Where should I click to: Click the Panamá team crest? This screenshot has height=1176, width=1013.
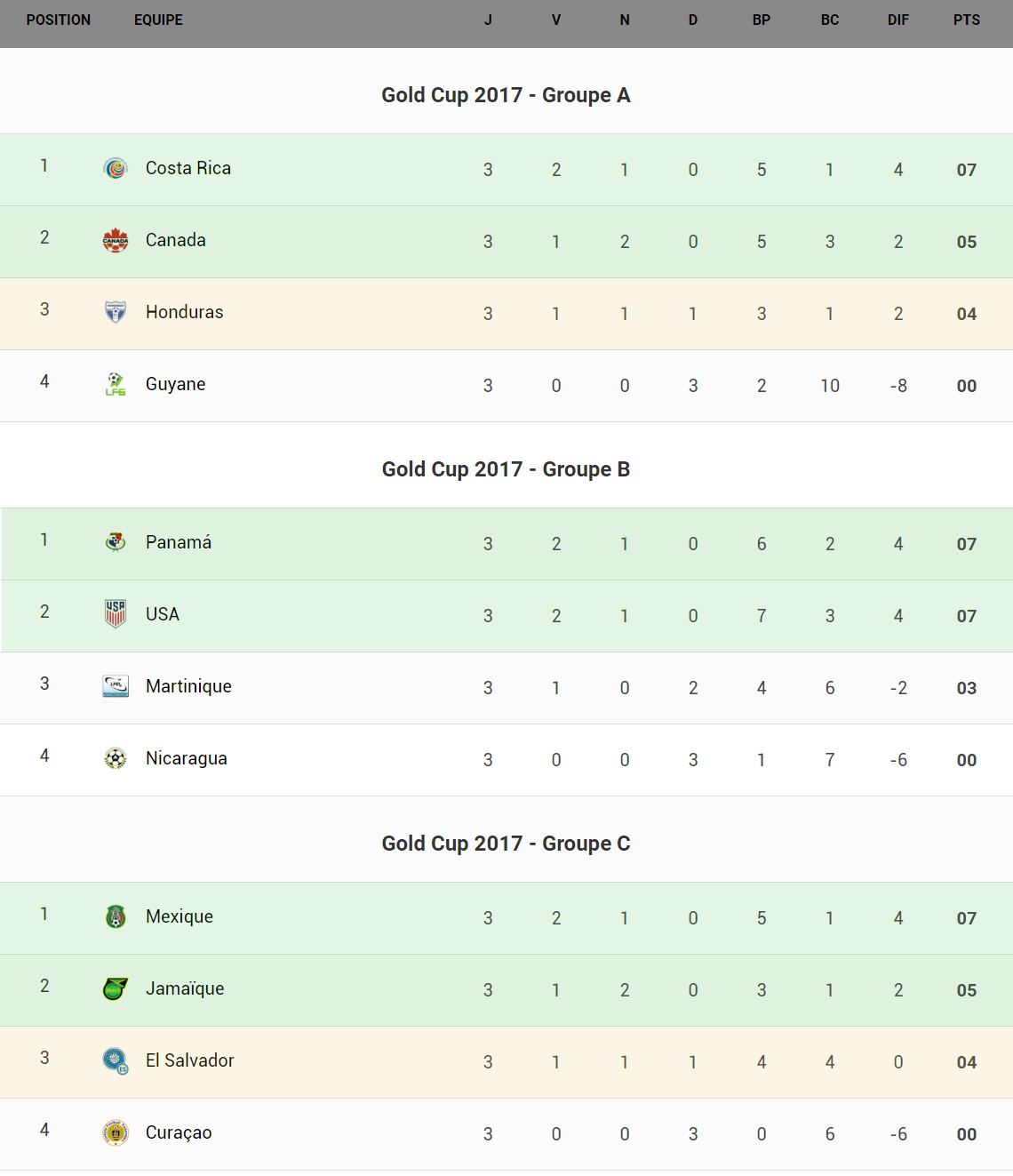coord(116,542)
